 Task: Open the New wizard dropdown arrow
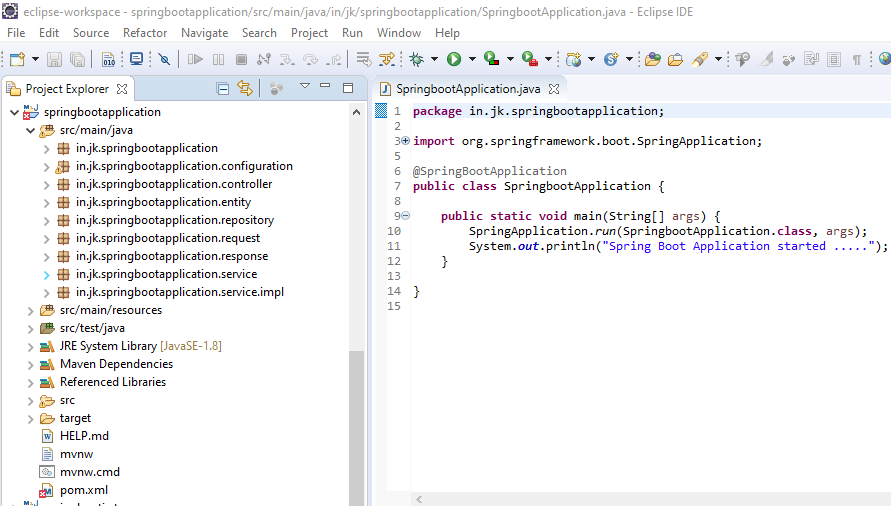point(35,59)
